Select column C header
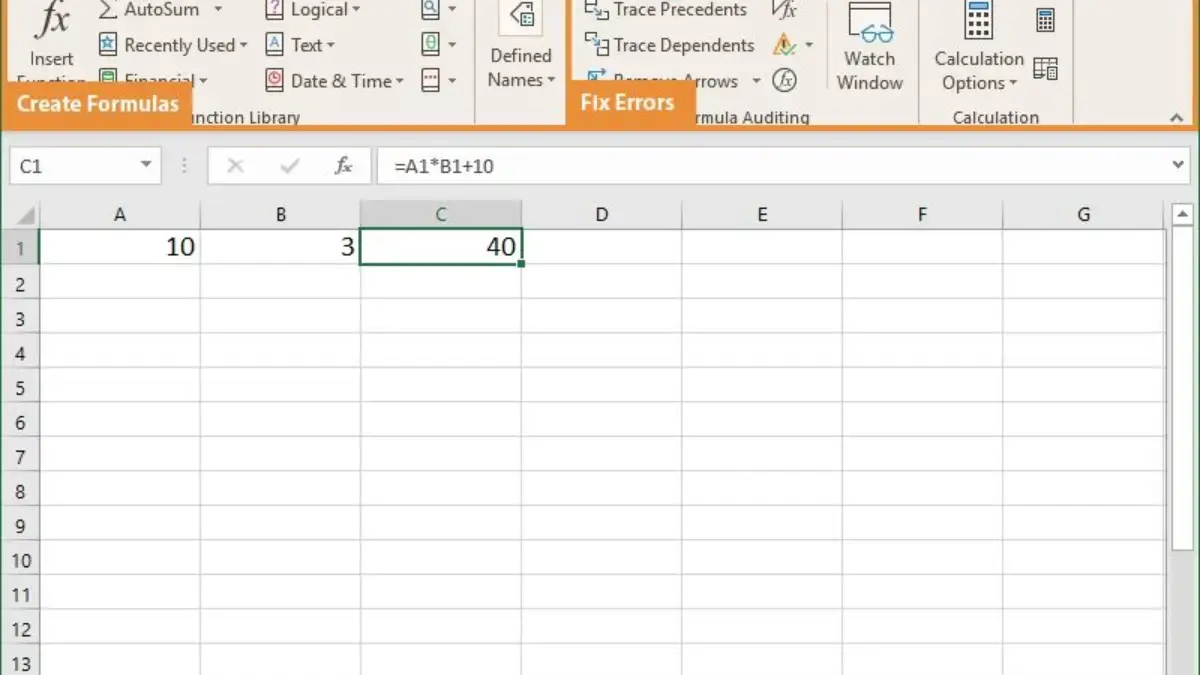Image resolution: width=1200 pixels, height=675 pixels. [x=441, y=215]
